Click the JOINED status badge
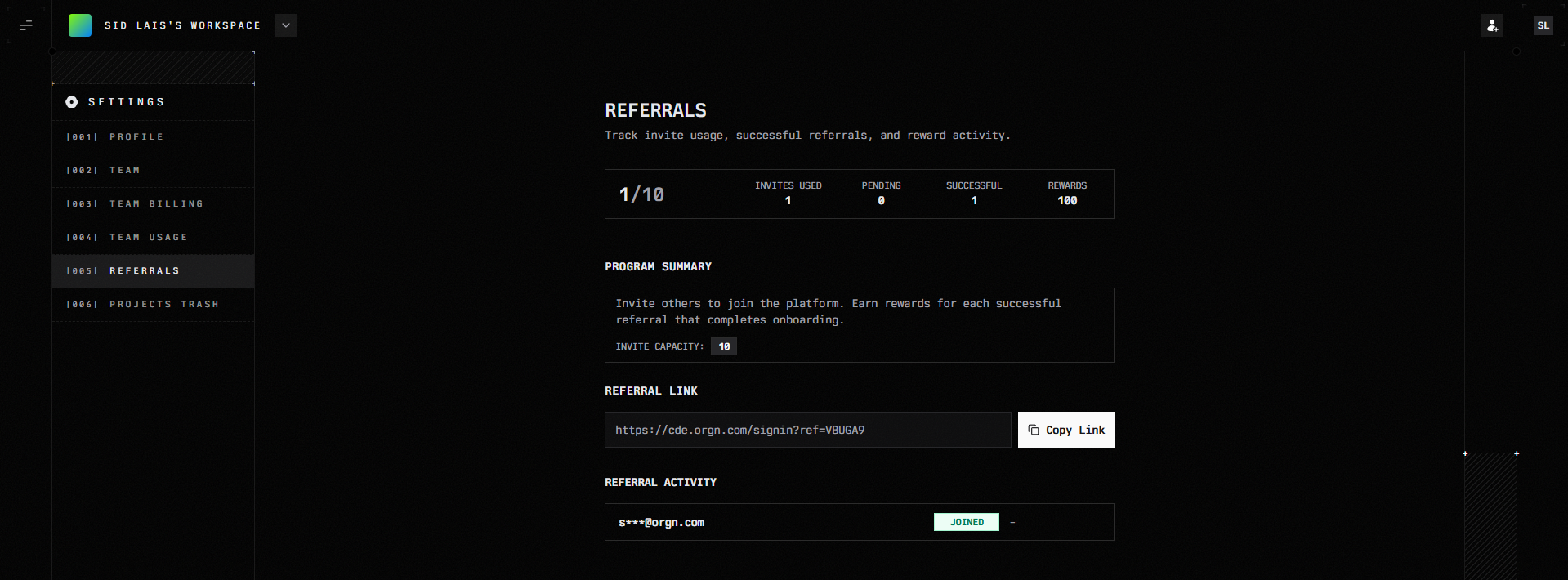The width and height of the screenshot is (1568, 580). [966, 522]
